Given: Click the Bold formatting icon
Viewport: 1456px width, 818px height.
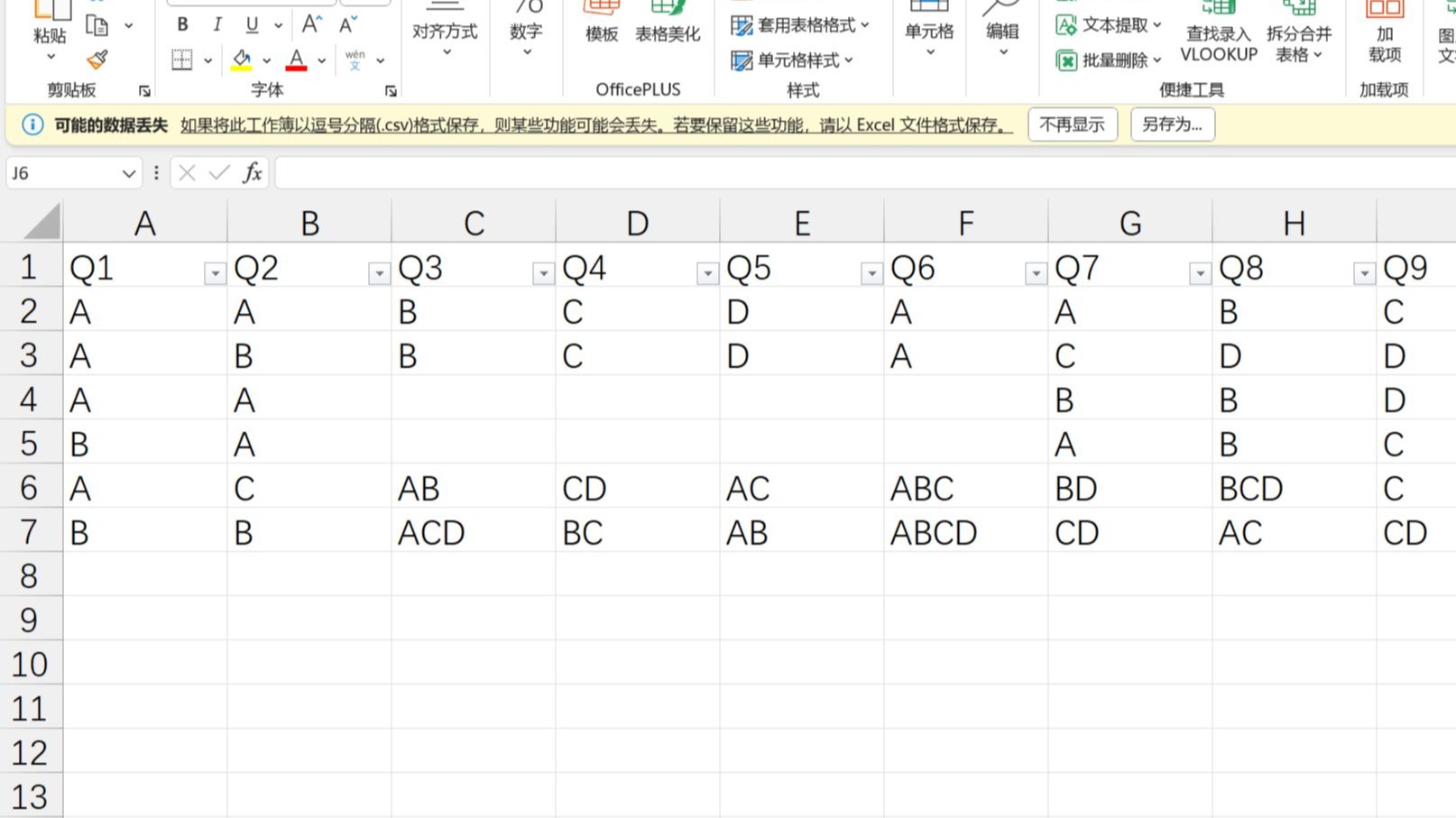Looking at the screenshot, I should click(183, 24).
